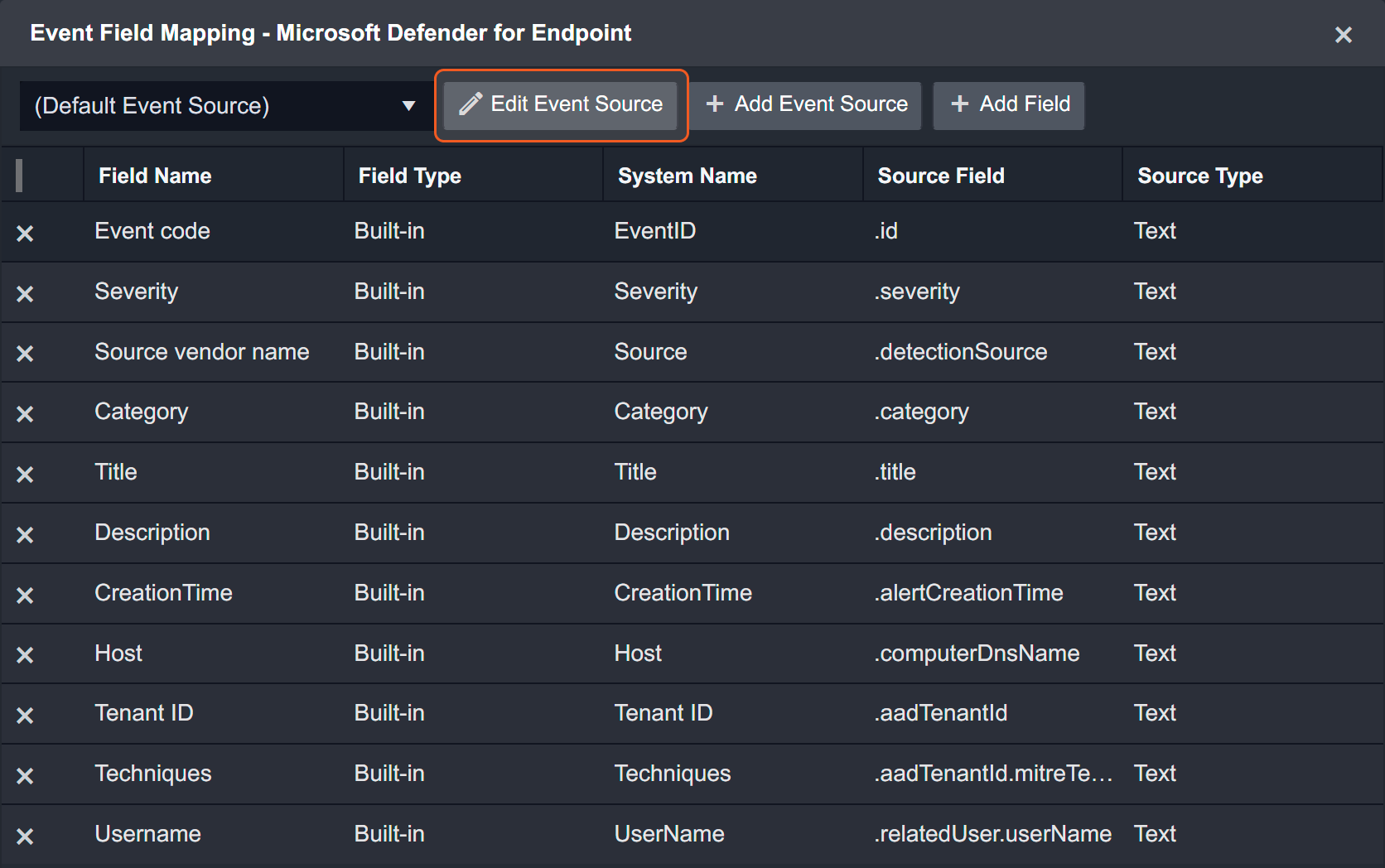Remove the Title field row
1385x868 pixels.
pyautogui.click(x=25, y=475)
